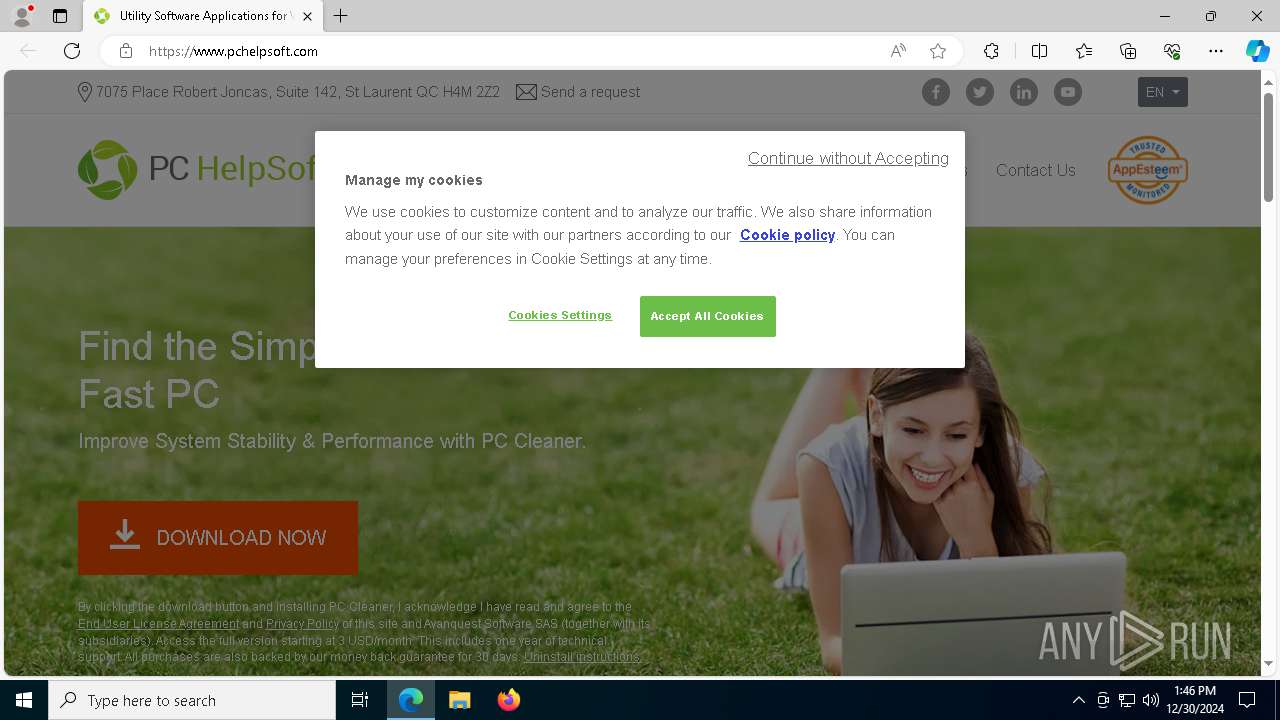Click the vertical scrollbar thumb
Screen dimensions: 1280x720
click(1269, 146)
